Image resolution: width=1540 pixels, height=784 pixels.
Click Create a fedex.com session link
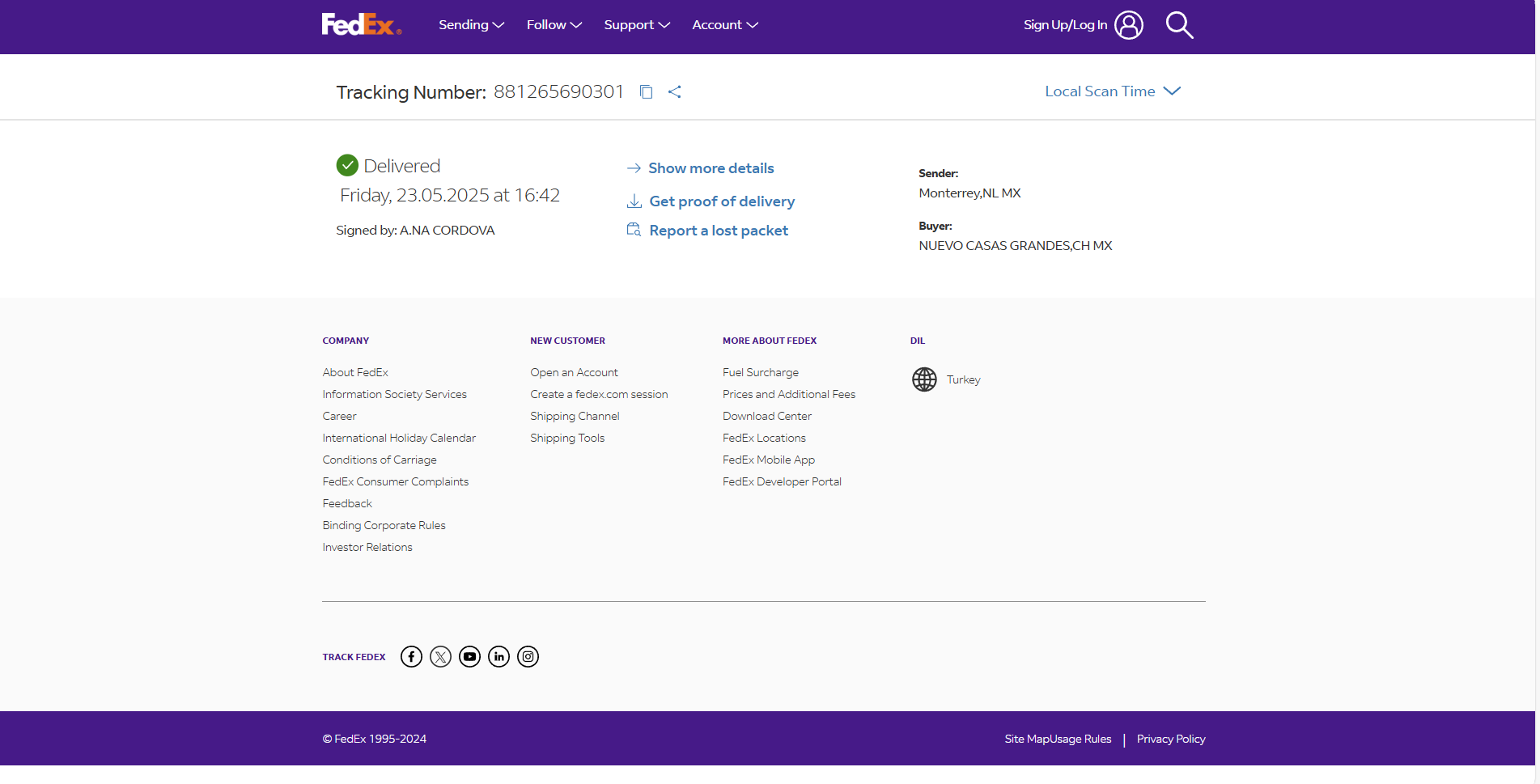click(599, 394)
